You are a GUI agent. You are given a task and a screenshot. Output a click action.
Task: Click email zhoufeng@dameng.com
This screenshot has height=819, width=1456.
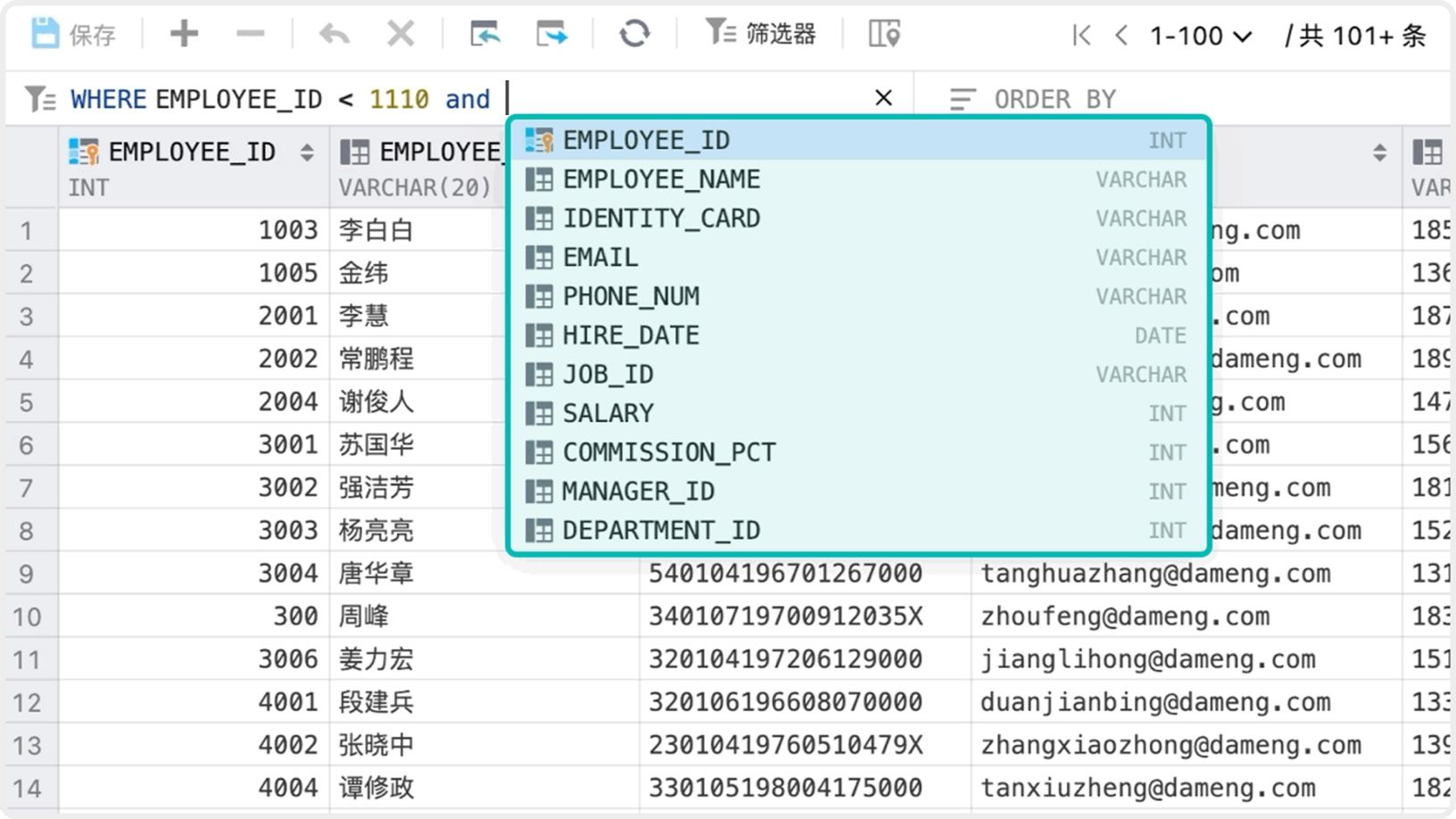(1125, 616)
